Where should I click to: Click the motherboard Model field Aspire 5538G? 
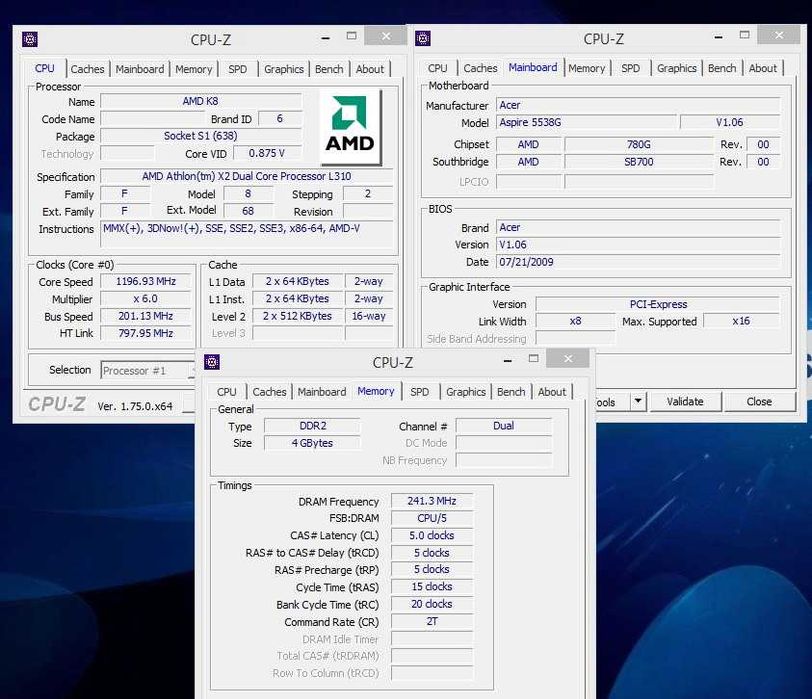click(586, 122)
